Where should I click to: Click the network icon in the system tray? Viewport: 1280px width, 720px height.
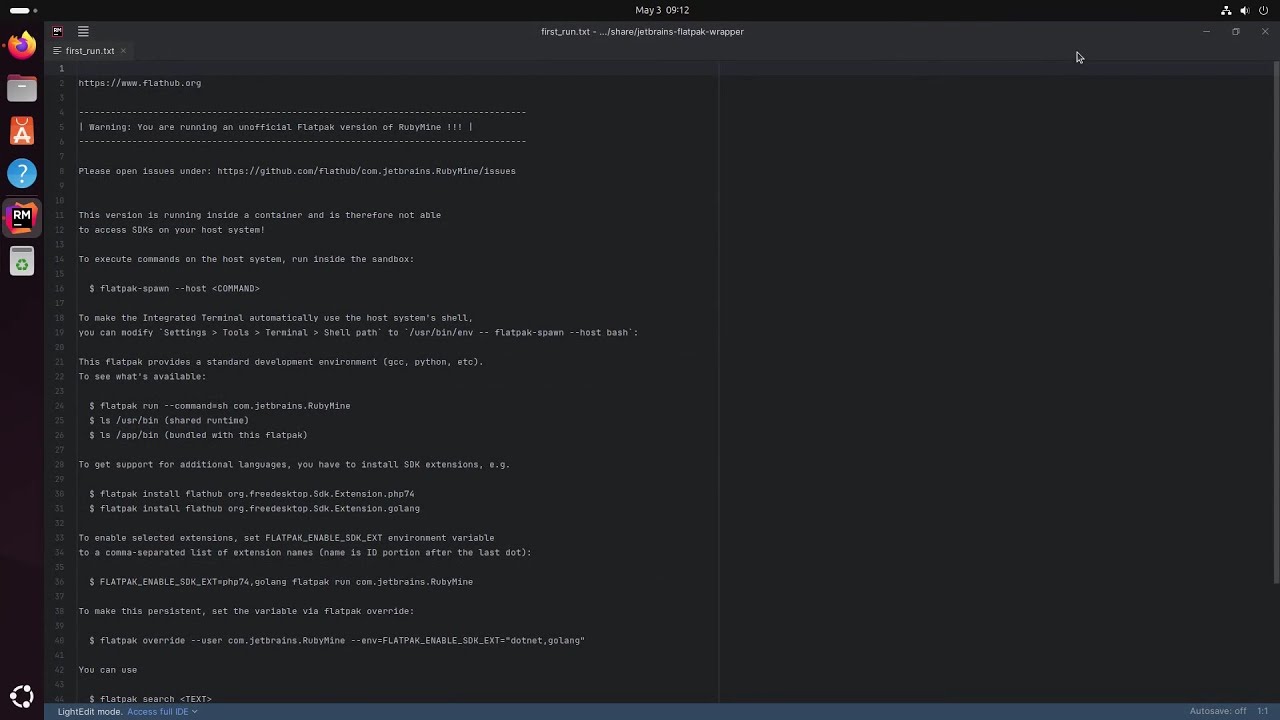coord(1226,10)
